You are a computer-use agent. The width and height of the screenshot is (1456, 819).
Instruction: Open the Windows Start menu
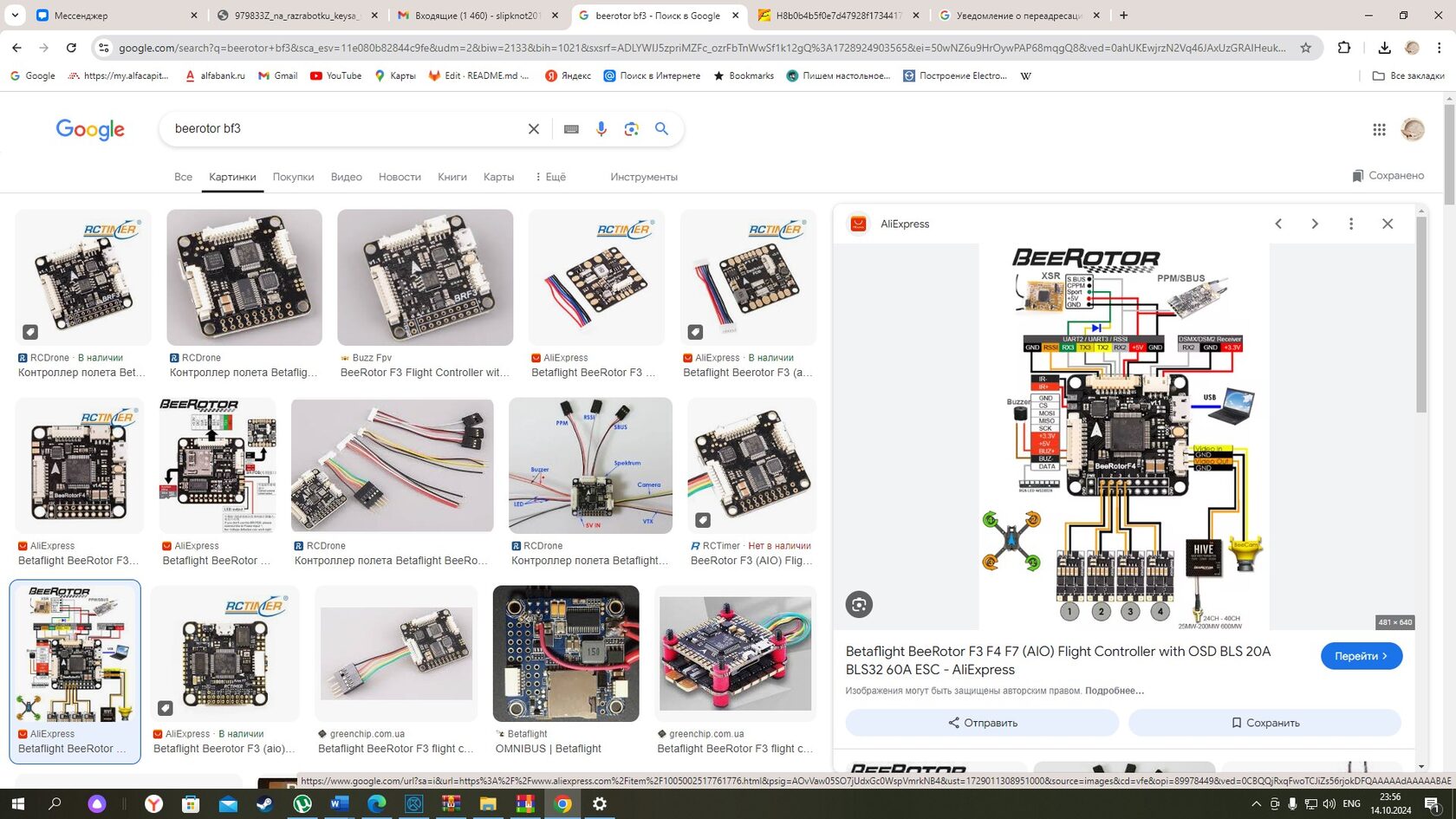(17, 803)
